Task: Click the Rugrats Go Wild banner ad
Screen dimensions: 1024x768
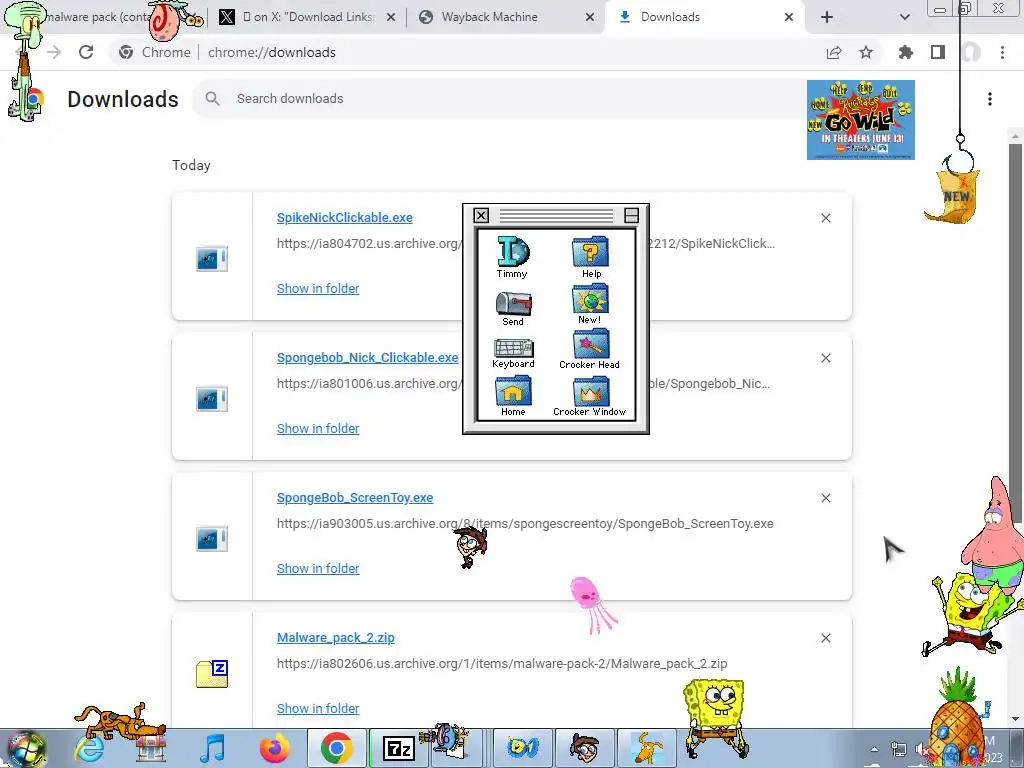Action: (861, 120)
